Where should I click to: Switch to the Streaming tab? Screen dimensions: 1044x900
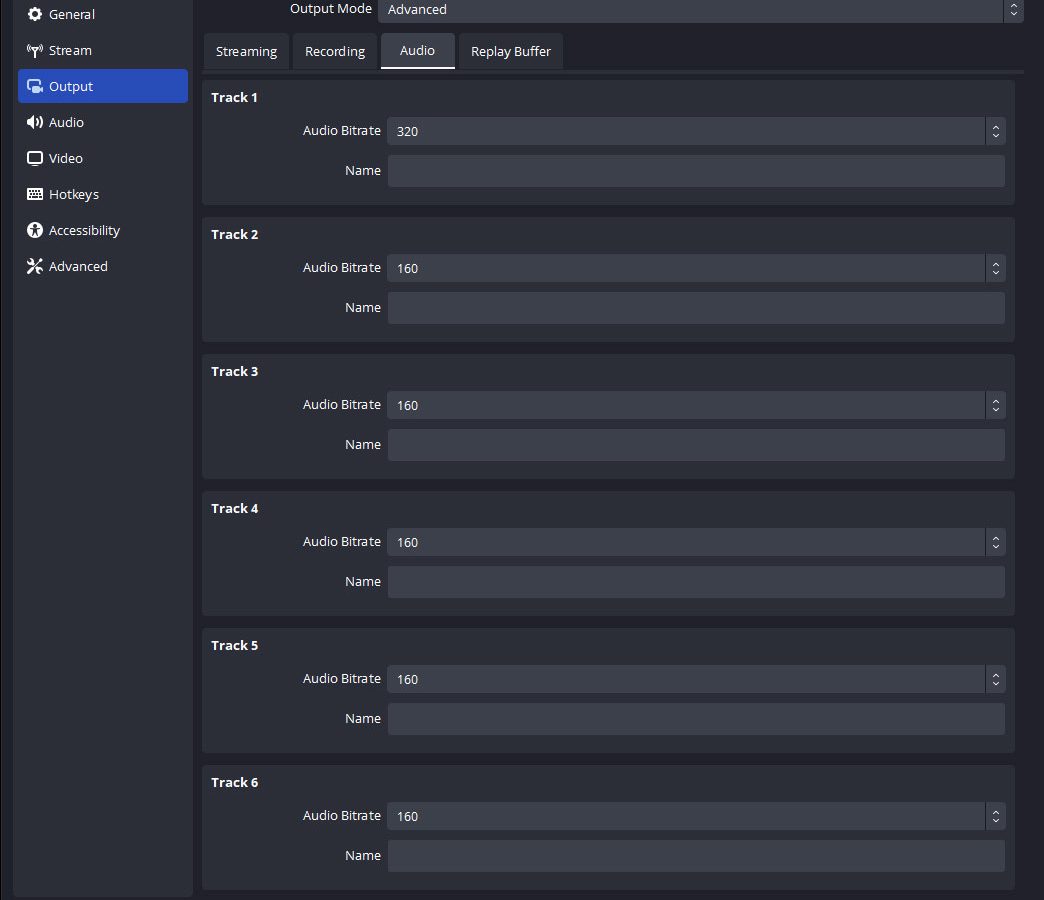(x=246, y=52)
